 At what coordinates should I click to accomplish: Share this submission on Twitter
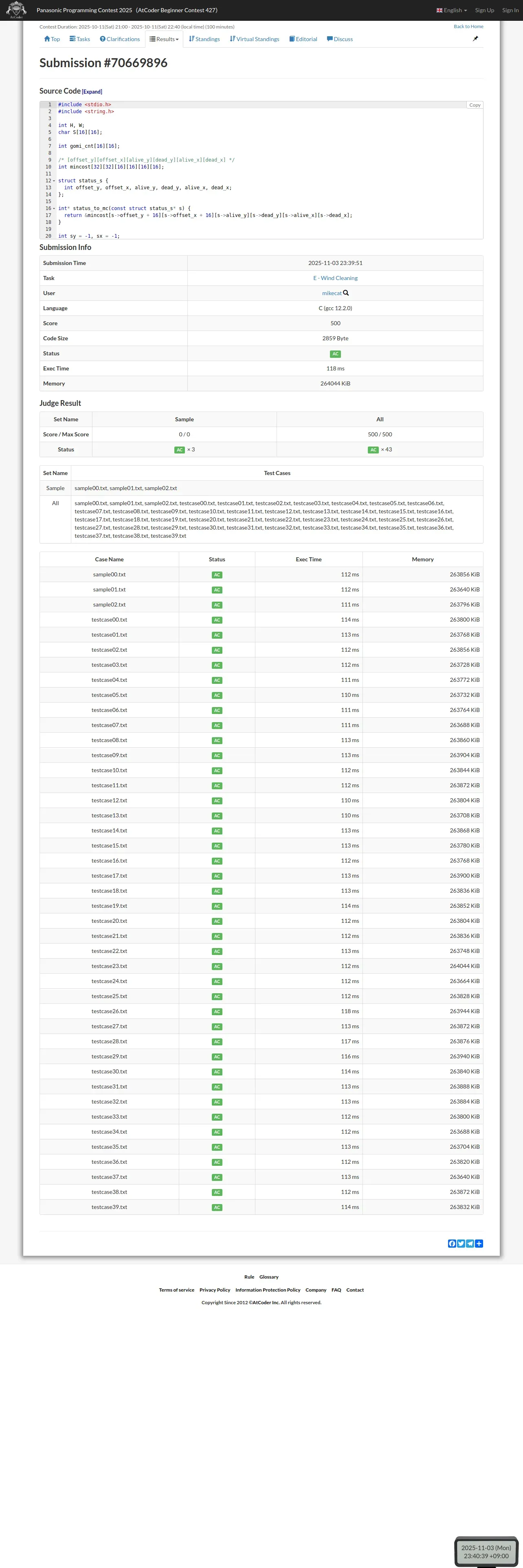pyautogui.click(x=461, y=1244)
